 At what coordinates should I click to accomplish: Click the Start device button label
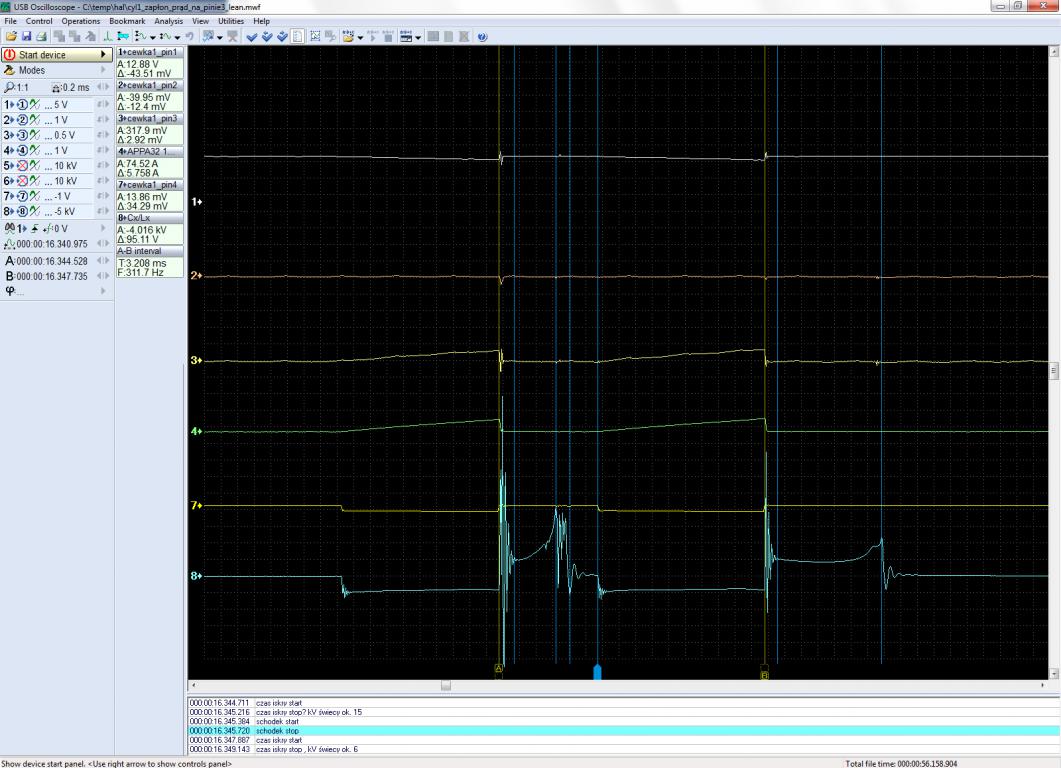point(42,55)
